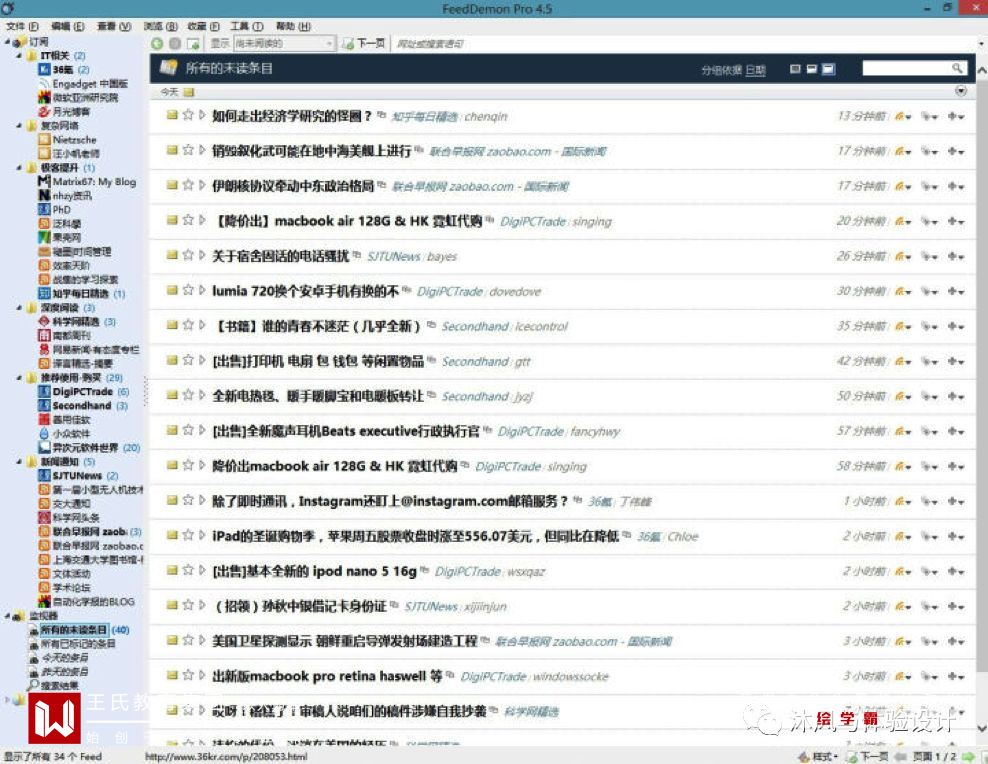Open the 帮助(H) menu
The width and height of the screenshot is (988, 764).
click(x=293, y=26)
